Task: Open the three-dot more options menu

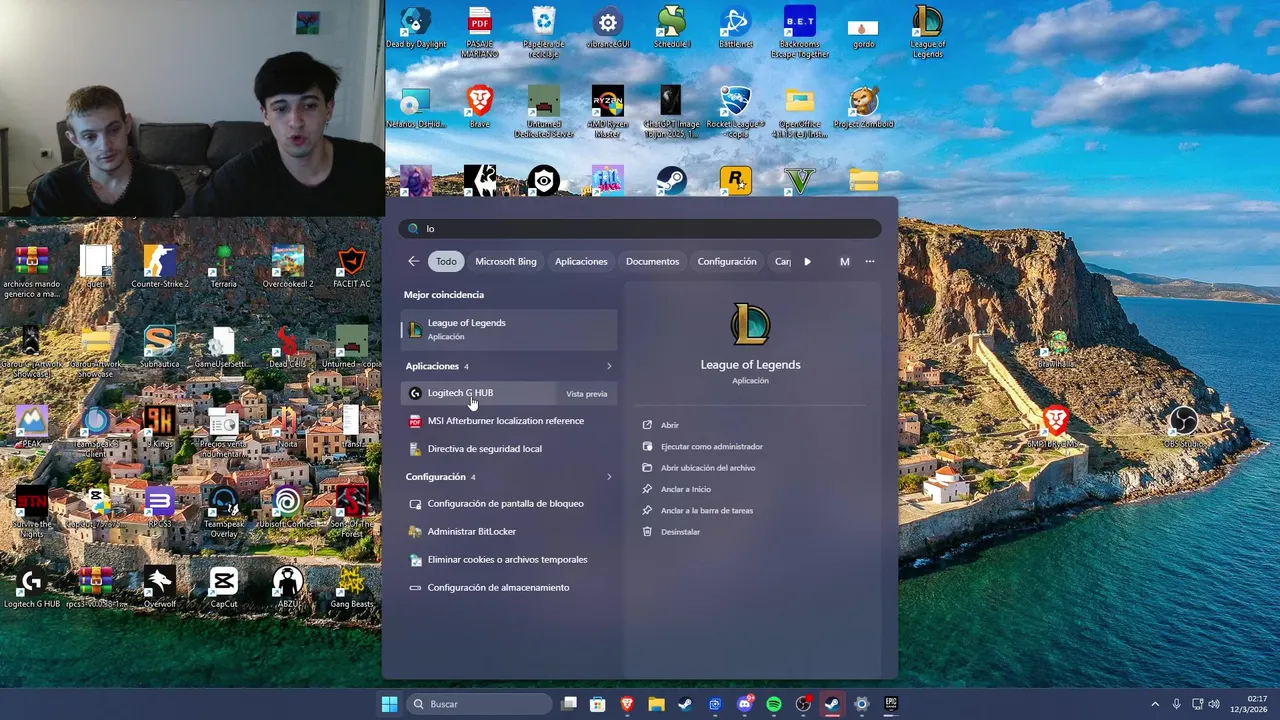Action: [x=869, y=262]
